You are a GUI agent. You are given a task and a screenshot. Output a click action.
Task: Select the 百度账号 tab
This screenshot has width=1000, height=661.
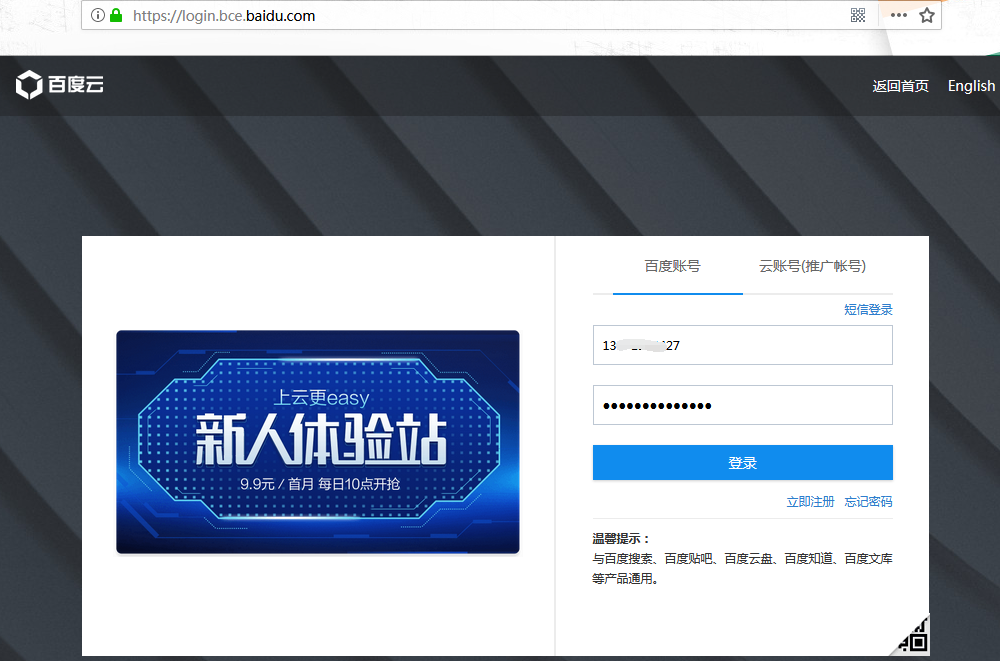coord(672,266)
